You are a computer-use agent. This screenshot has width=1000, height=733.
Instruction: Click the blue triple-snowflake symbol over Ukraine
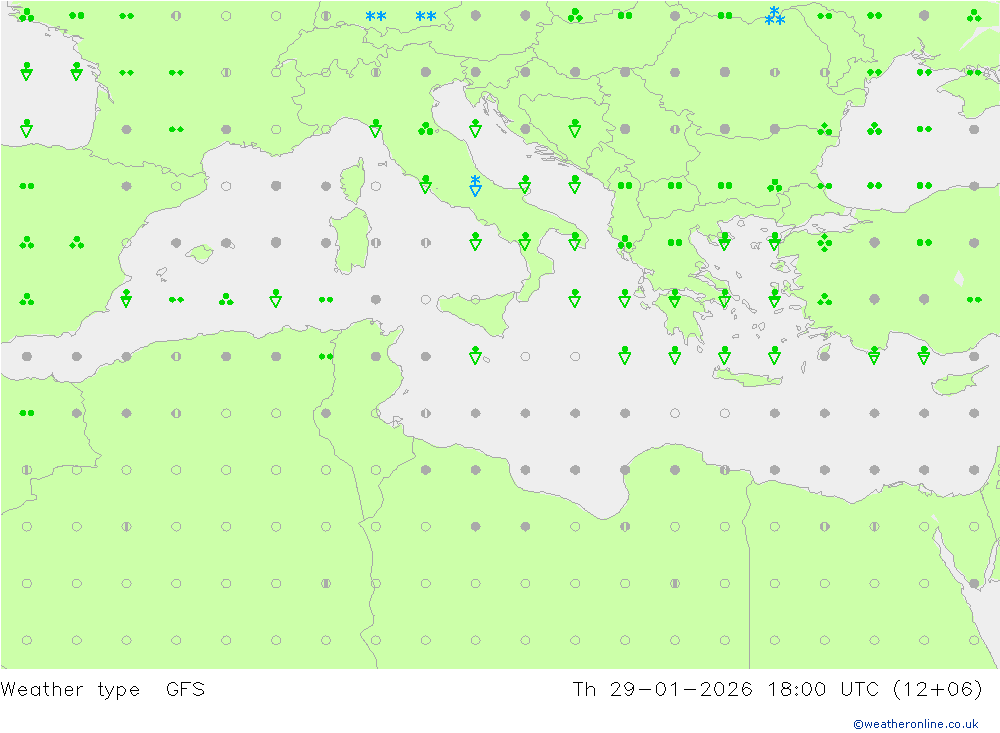(775, 16)
